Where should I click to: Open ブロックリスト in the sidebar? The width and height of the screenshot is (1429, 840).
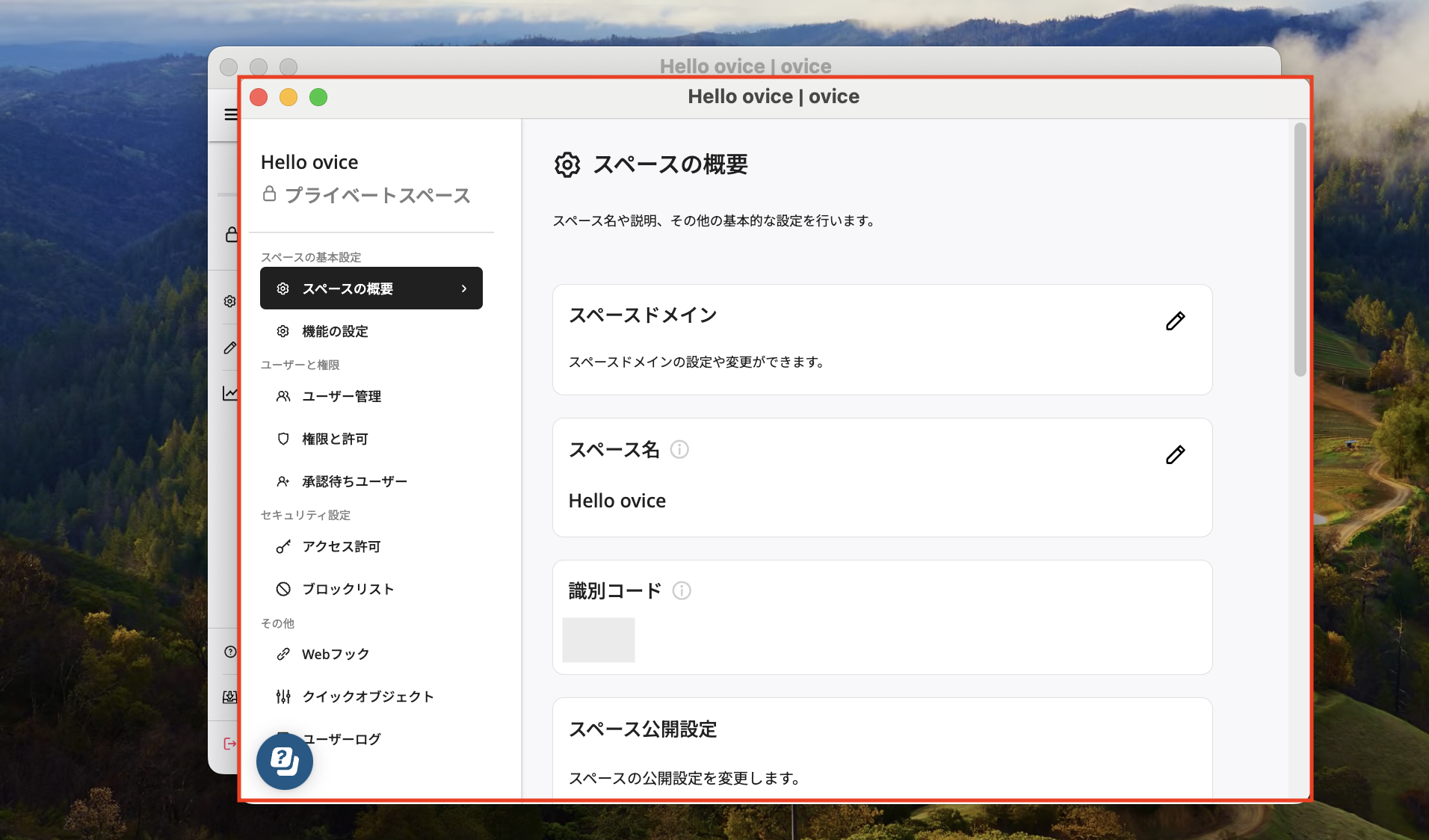[371, 589]
